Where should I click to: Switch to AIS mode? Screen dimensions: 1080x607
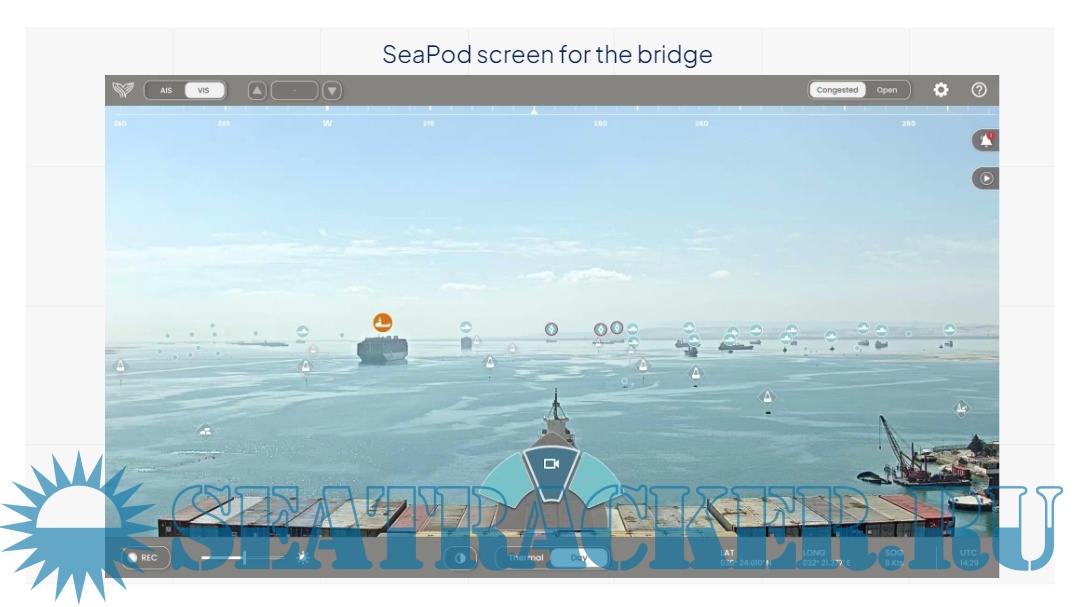166,90
